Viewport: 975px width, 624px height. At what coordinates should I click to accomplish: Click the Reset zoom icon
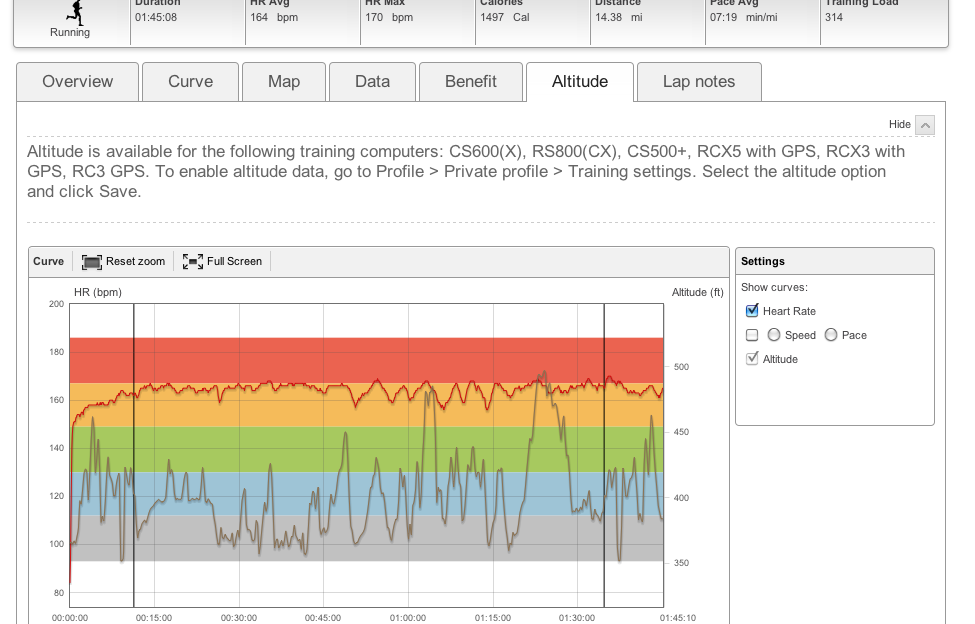[x=91, y=262]
